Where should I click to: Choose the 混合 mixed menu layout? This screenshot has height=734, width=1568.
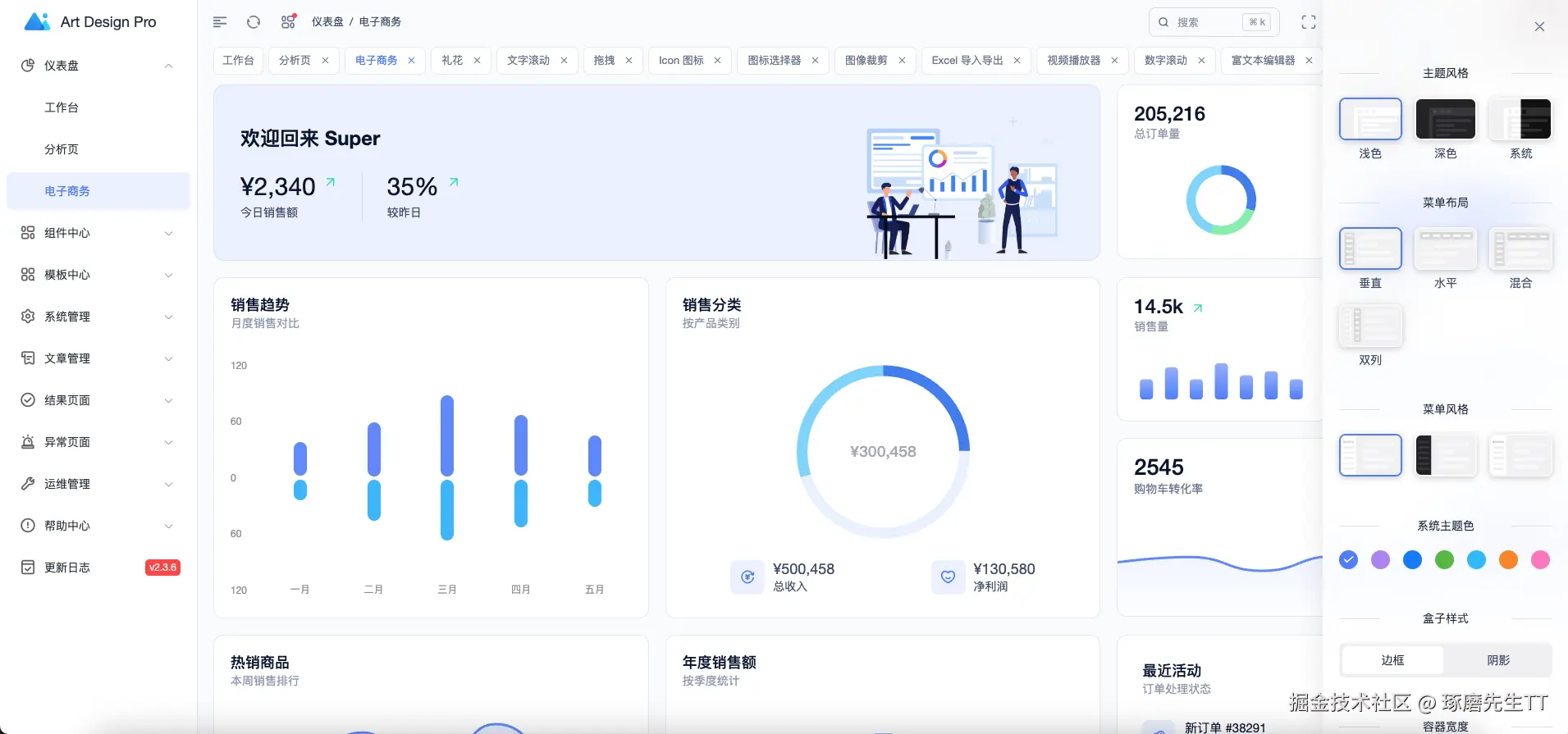pos(1521,248)
